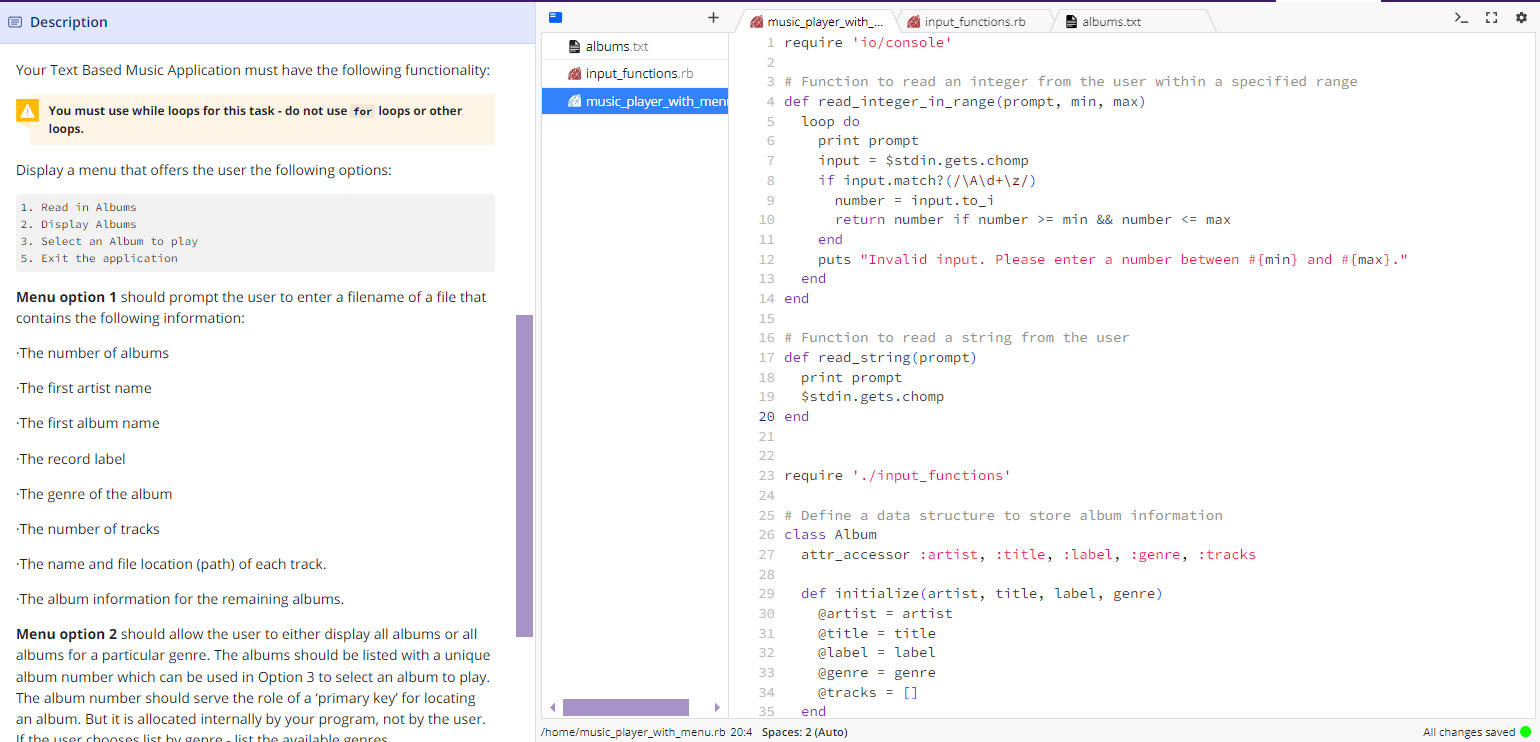
Task: Click the cursor position 20:4 in status bar
Action: [x=742, y=732]
